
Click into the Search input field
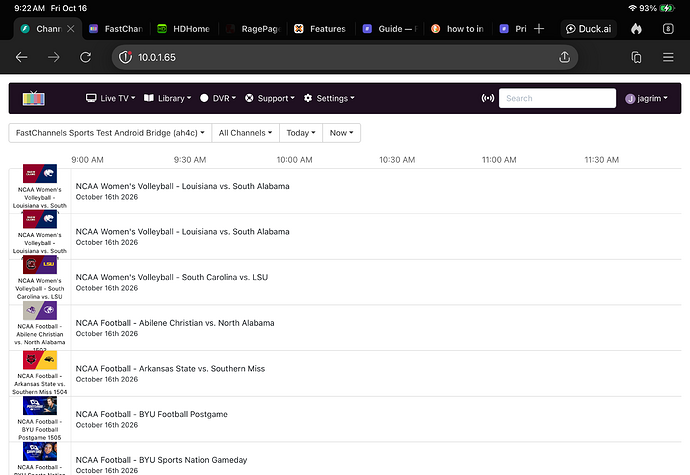(557, 98)
